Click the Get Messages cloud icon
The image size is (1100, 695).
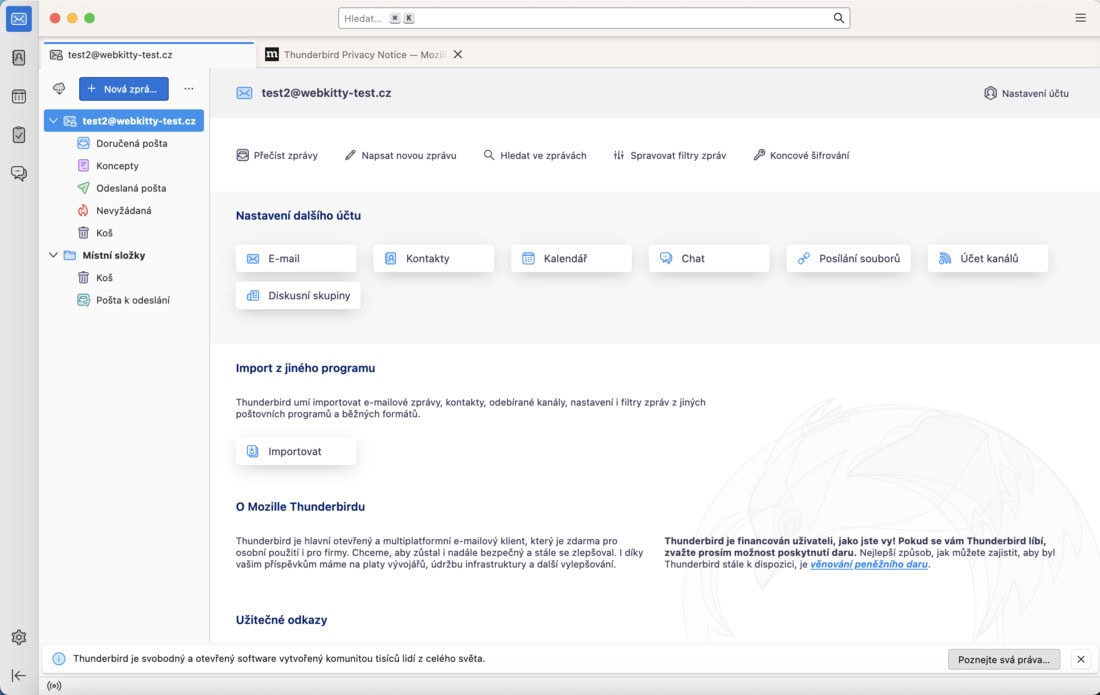pos(59,88)
